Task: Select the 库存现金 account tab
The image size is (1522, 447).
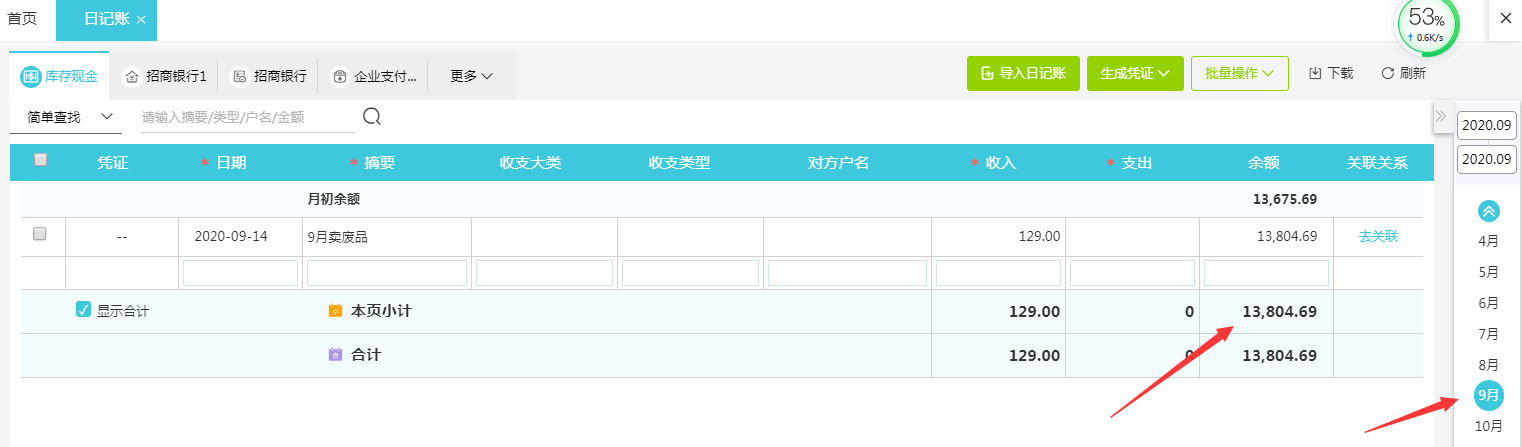Action: pyautogui.click(x=59, y=76)
